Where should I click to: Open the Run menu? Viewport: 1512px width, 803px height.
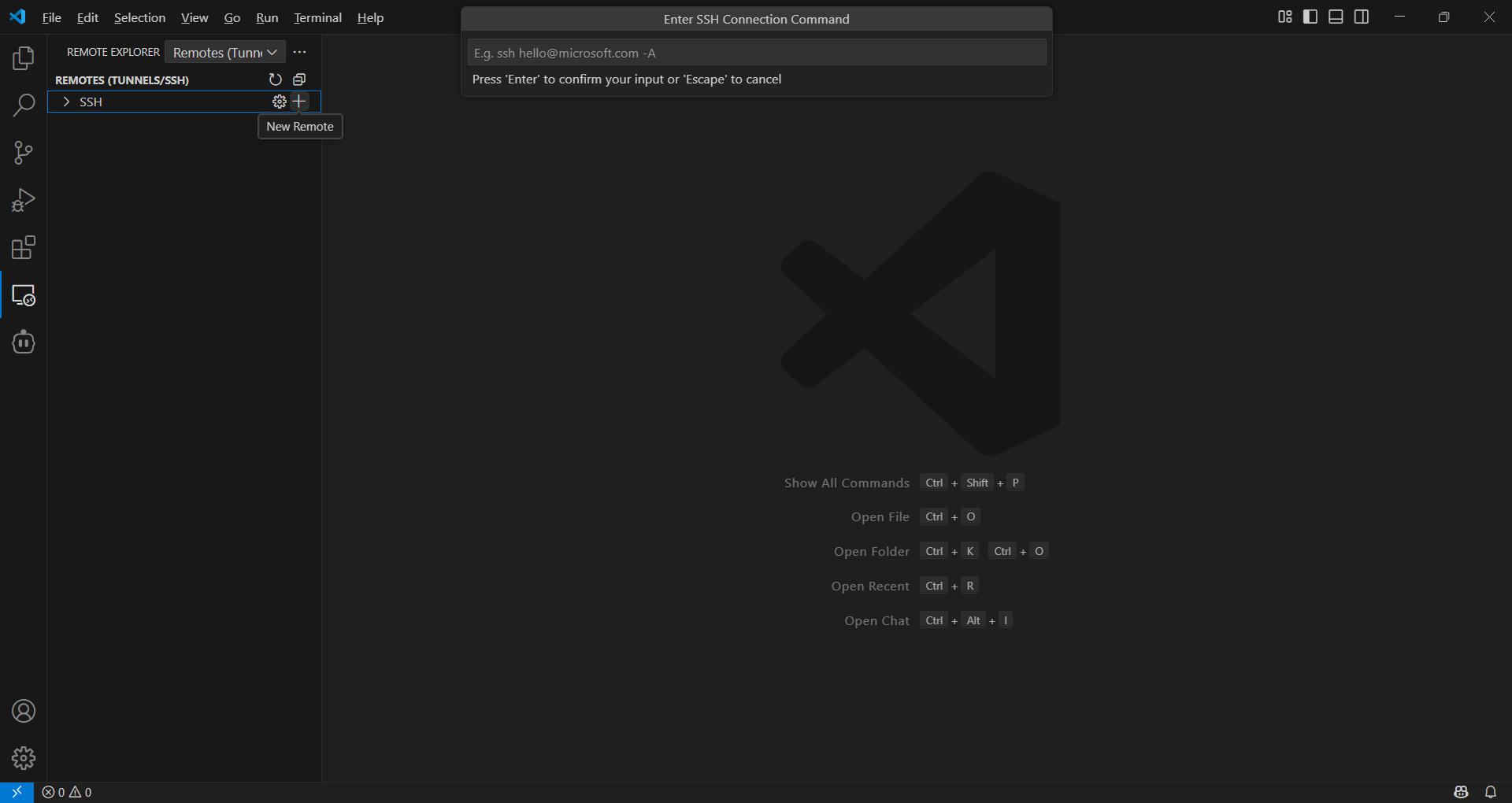pyautogui.click(x=267, y=17)
